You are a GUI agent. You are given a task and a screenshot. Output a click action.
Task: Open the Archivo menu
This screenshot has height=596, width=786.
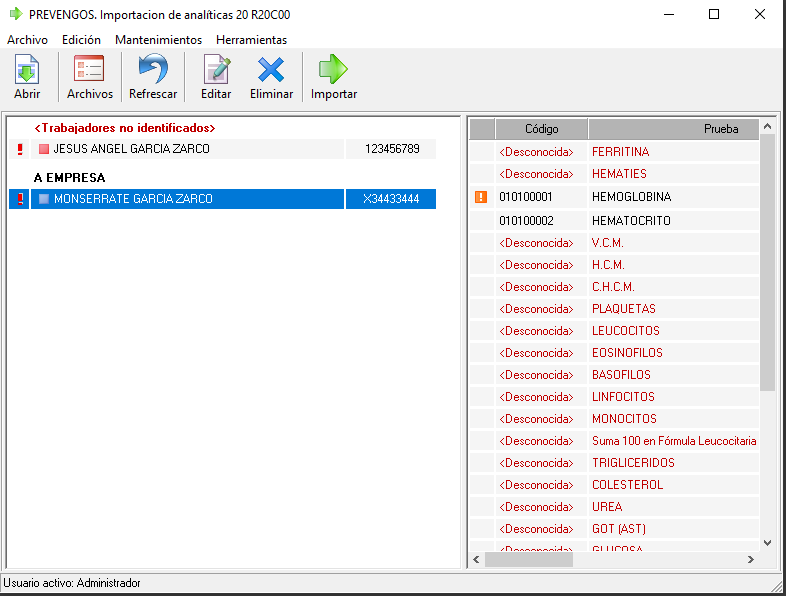[27, 40]
